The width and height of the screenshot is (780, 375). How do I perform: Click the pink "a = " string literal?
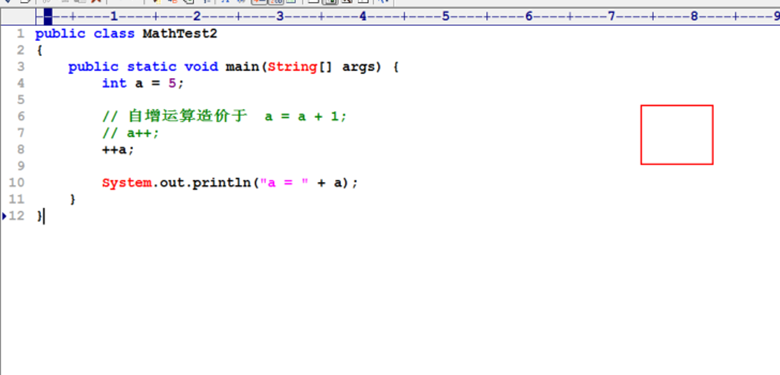(284, 183)
